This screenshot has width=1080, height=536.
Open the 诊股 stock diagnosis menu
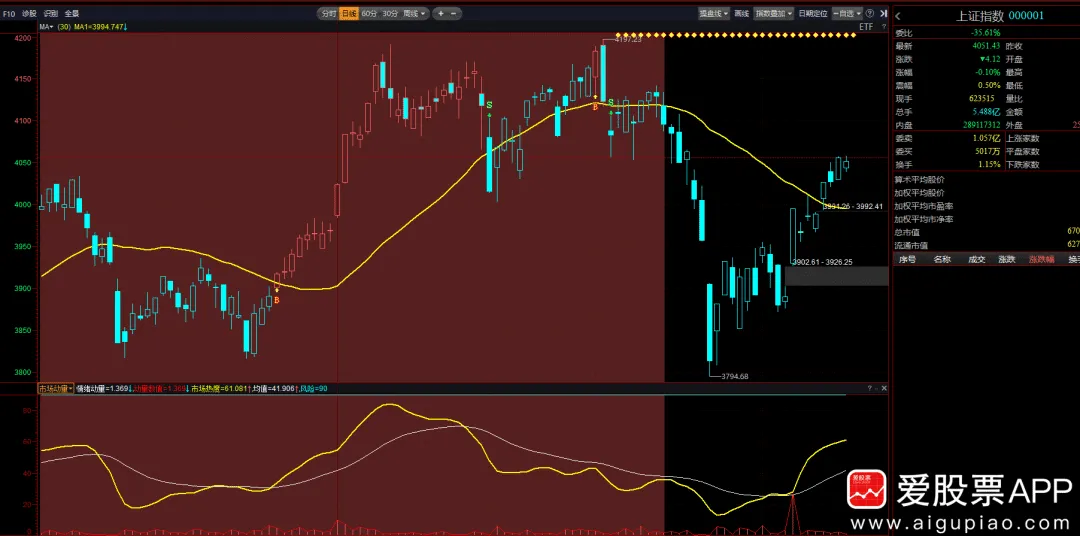pos(29,13)
